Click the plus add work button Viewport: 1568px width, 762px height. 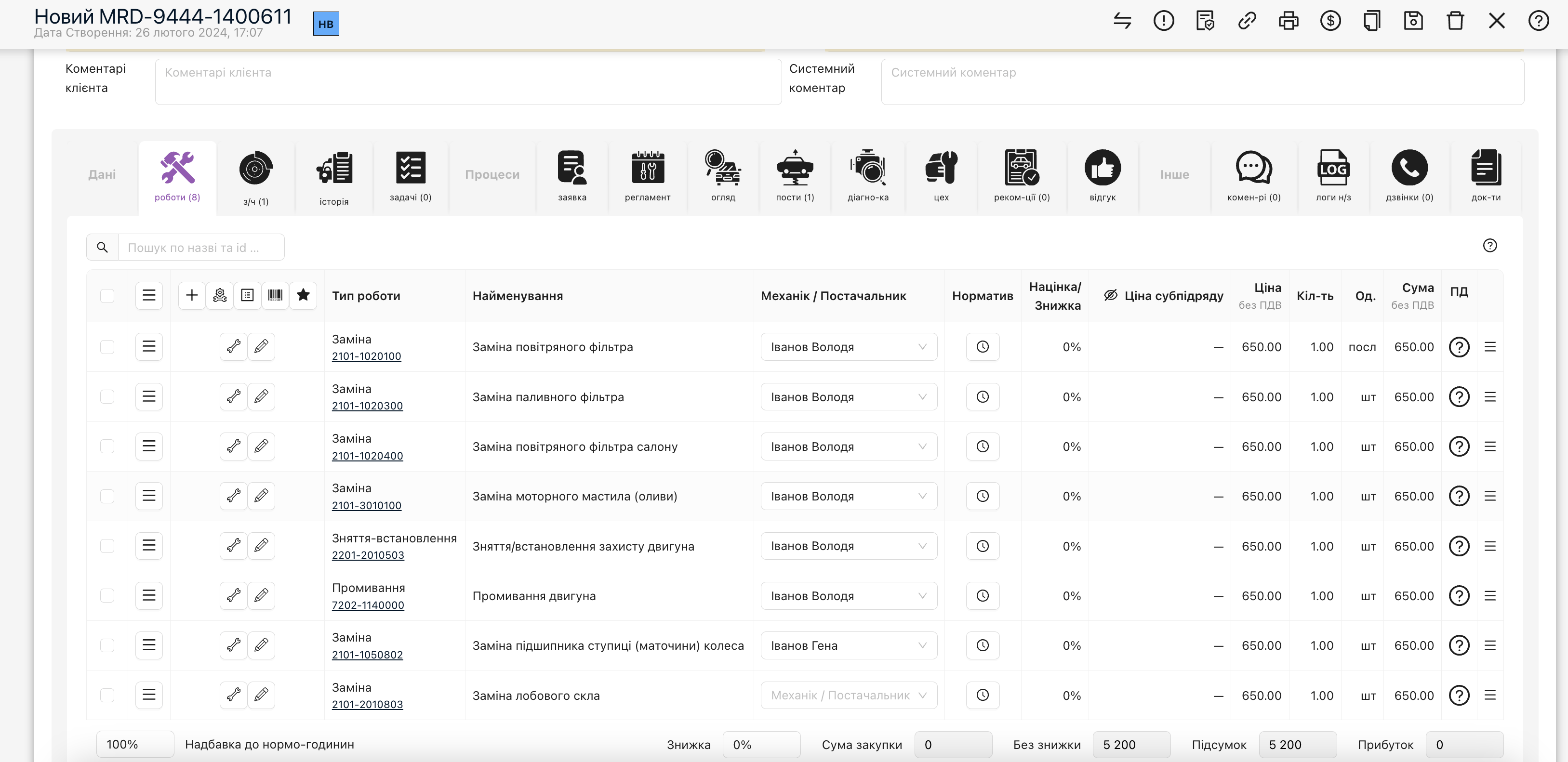coord(192,295)
